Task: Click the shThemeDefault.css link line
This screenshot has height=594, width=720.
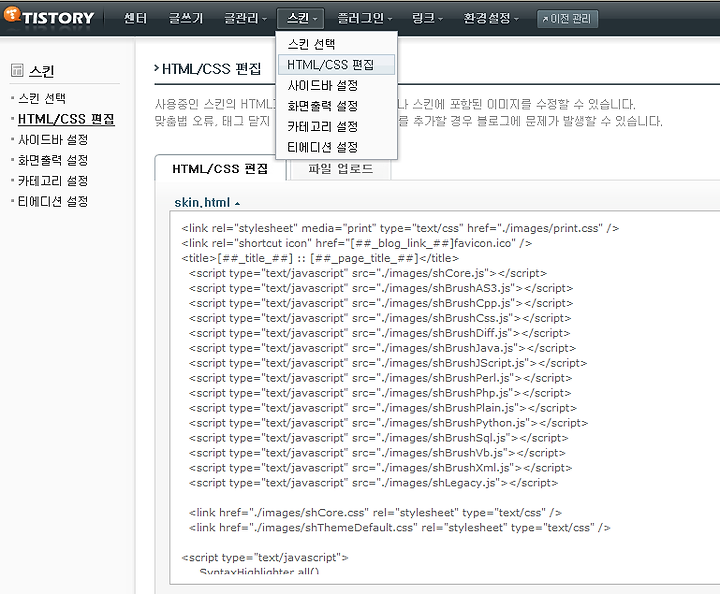Action: (399, 527)
